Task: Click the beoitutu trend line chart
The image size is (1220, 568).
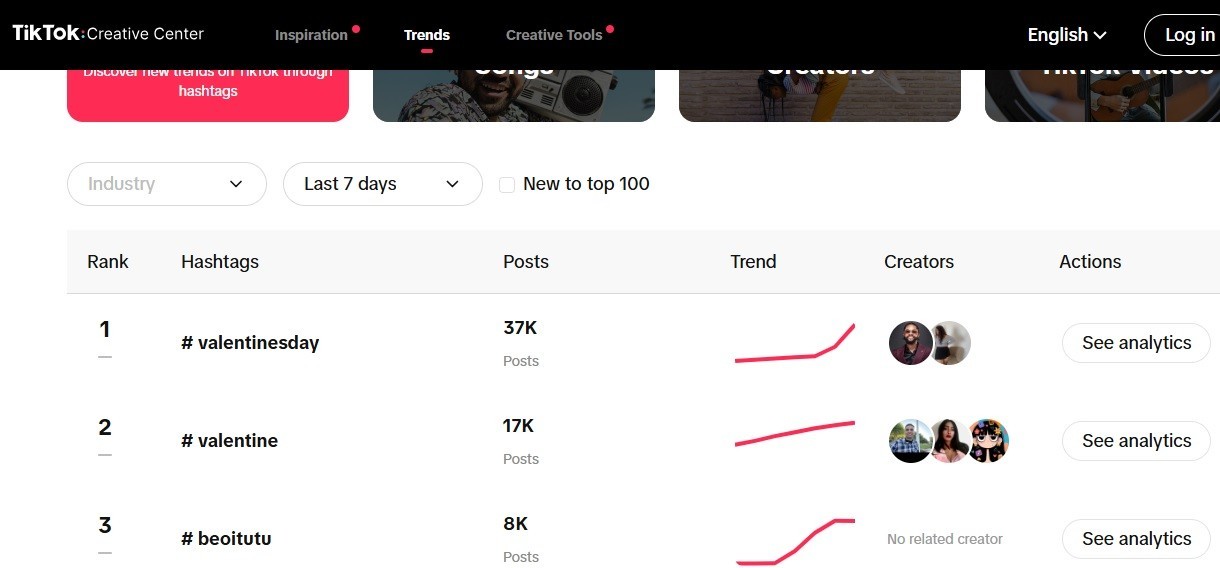Action: click(x=795, y=541)
